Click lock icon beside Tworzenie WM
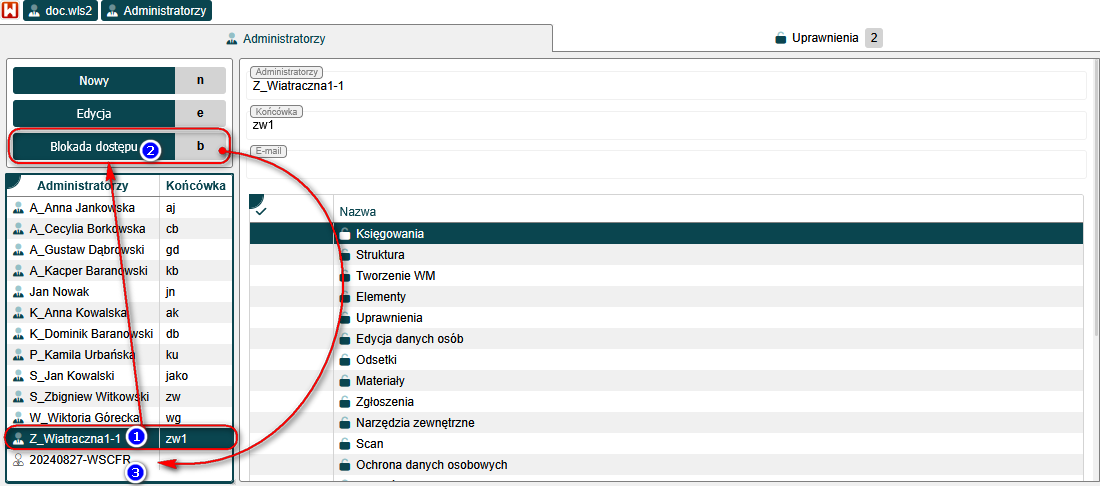Viewport: 1100px width, 486px height. click(x=344, y=276)
